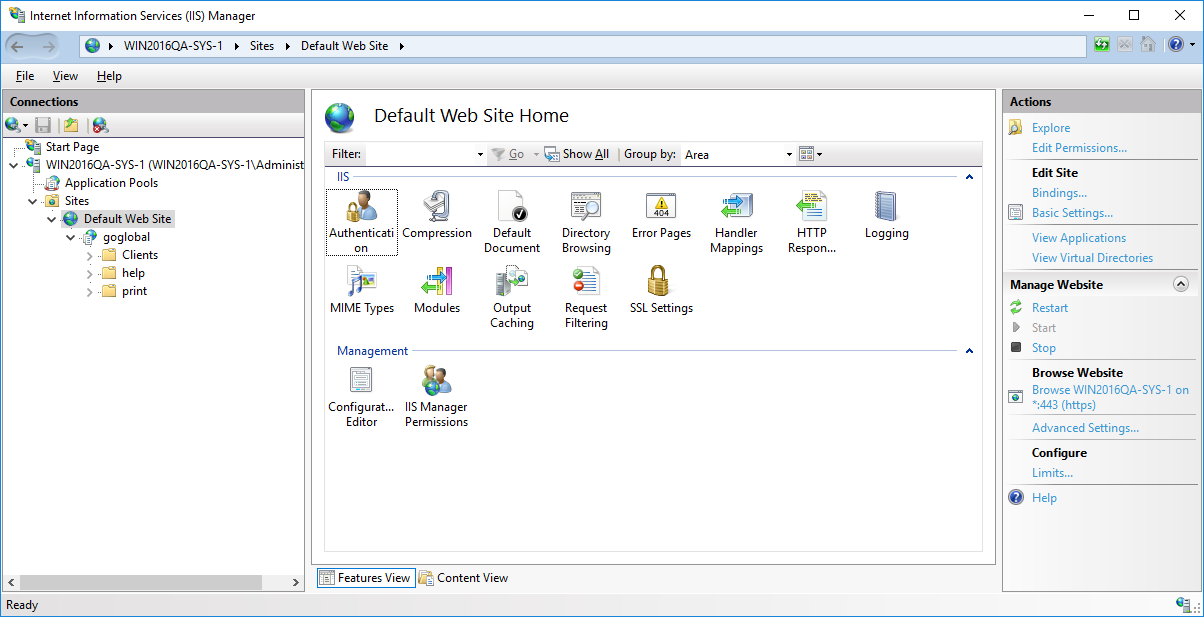Expand the help folder node
The image size is (1204, 617).
89,273
